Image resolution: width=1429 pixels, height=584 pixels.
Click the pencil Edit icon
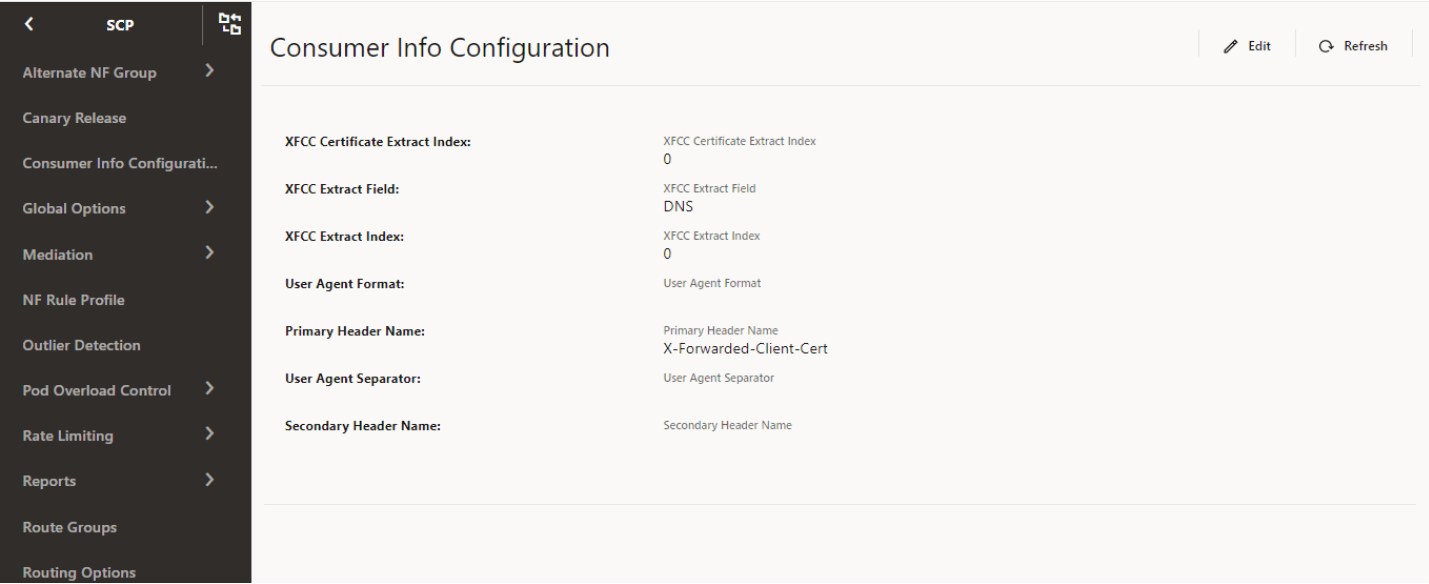click(1229, 47)
